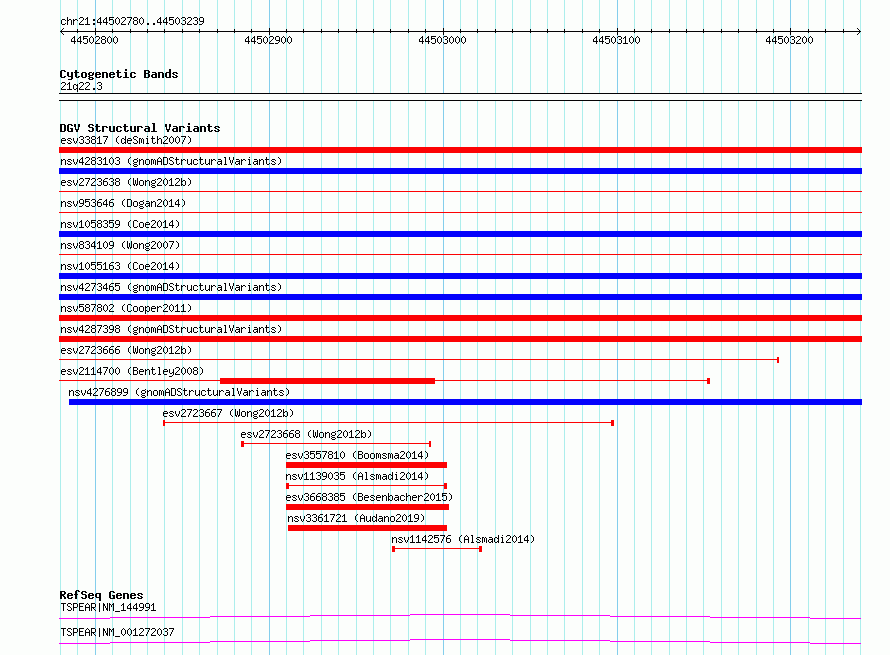The image size is (890, 655).
Task: Open nsv1142576 (Alsmadi2014) label
Action: pyautogui.click(x=463, y=539)
